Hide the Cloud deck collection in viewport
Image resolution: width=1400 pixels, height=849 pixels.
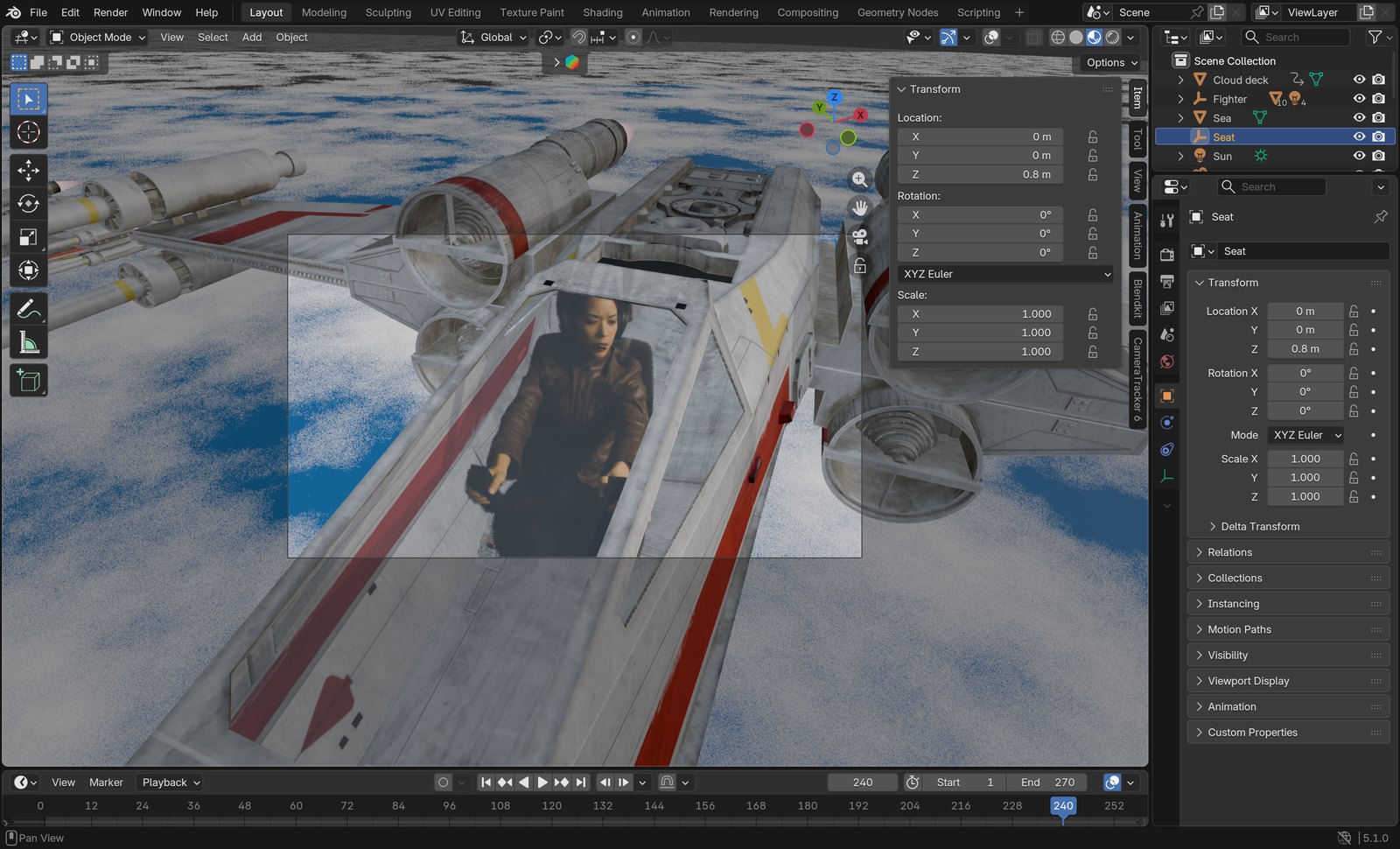(x=1359, y=80)
